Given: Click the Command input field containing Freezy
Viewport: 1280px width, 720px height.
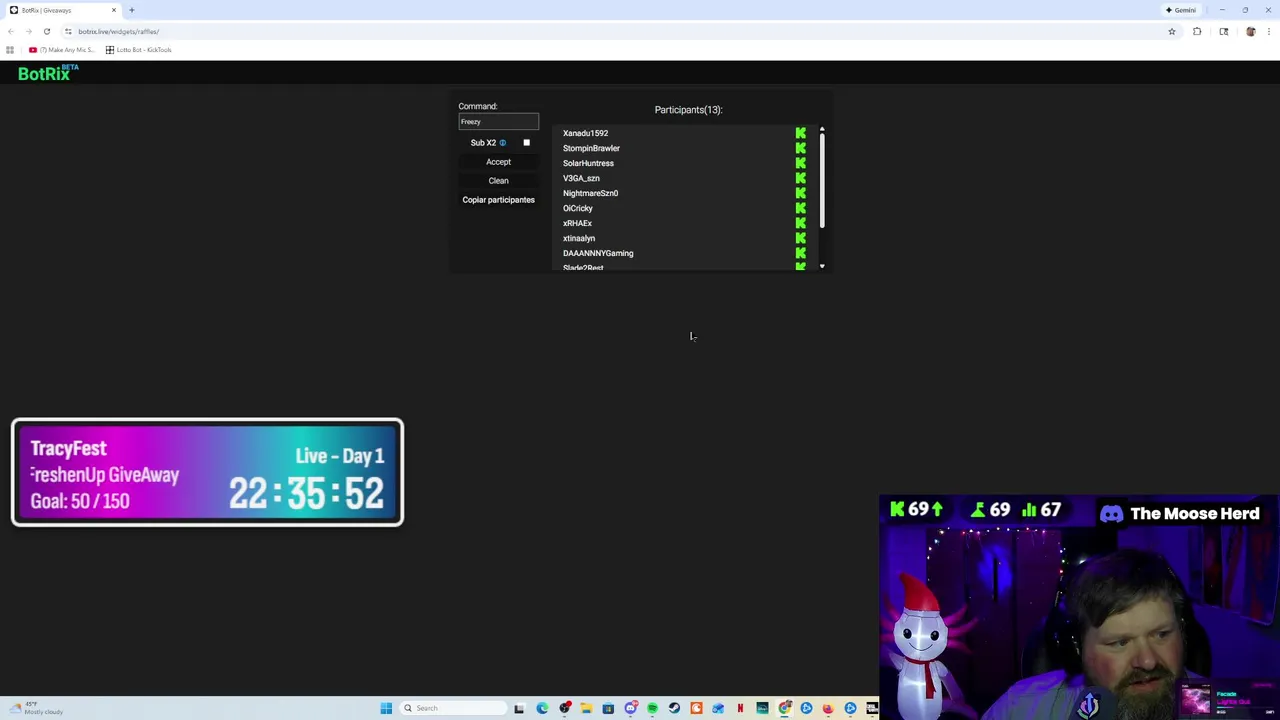Looking at the screenshot, I should (x=498, y=121).
